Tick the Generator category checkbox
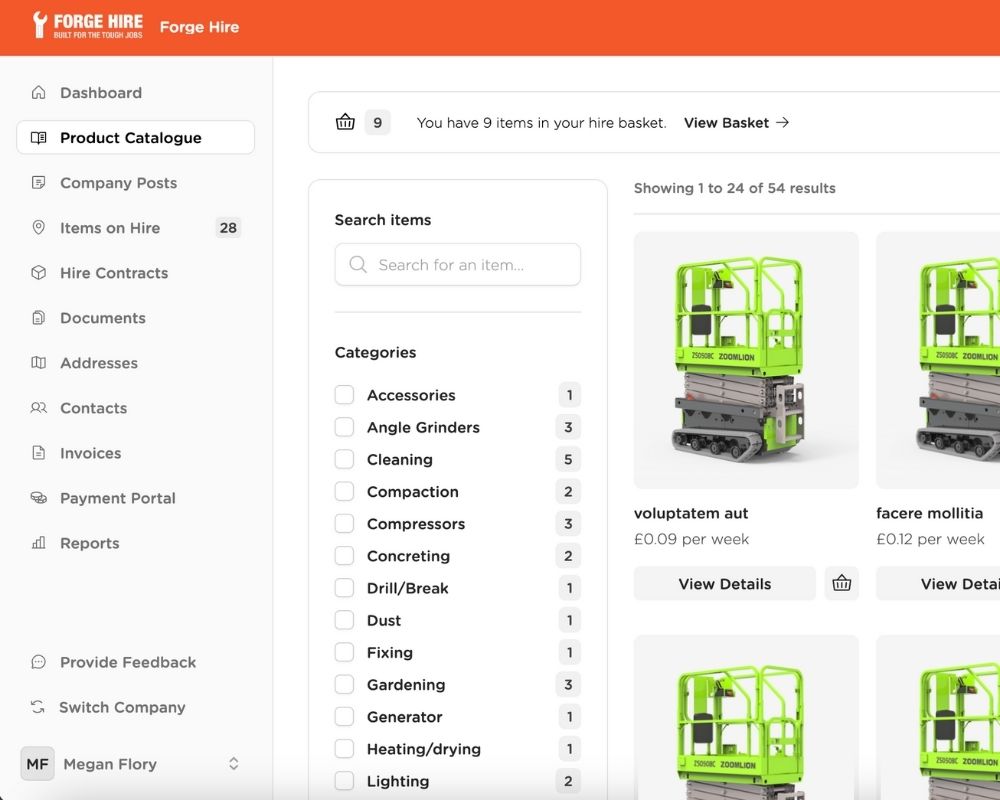Screen dimensions: 1000x800 pos(344,716)
